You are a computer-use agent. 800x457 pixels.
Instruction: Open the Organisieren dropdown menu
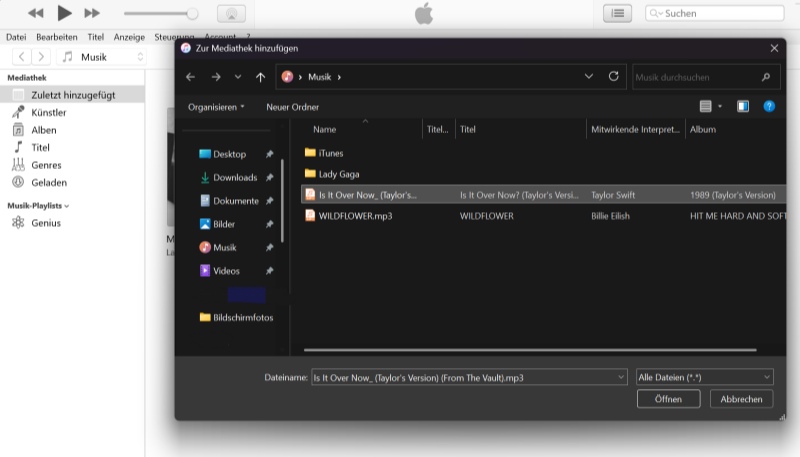pyautogui.click(x=216, y=107)
